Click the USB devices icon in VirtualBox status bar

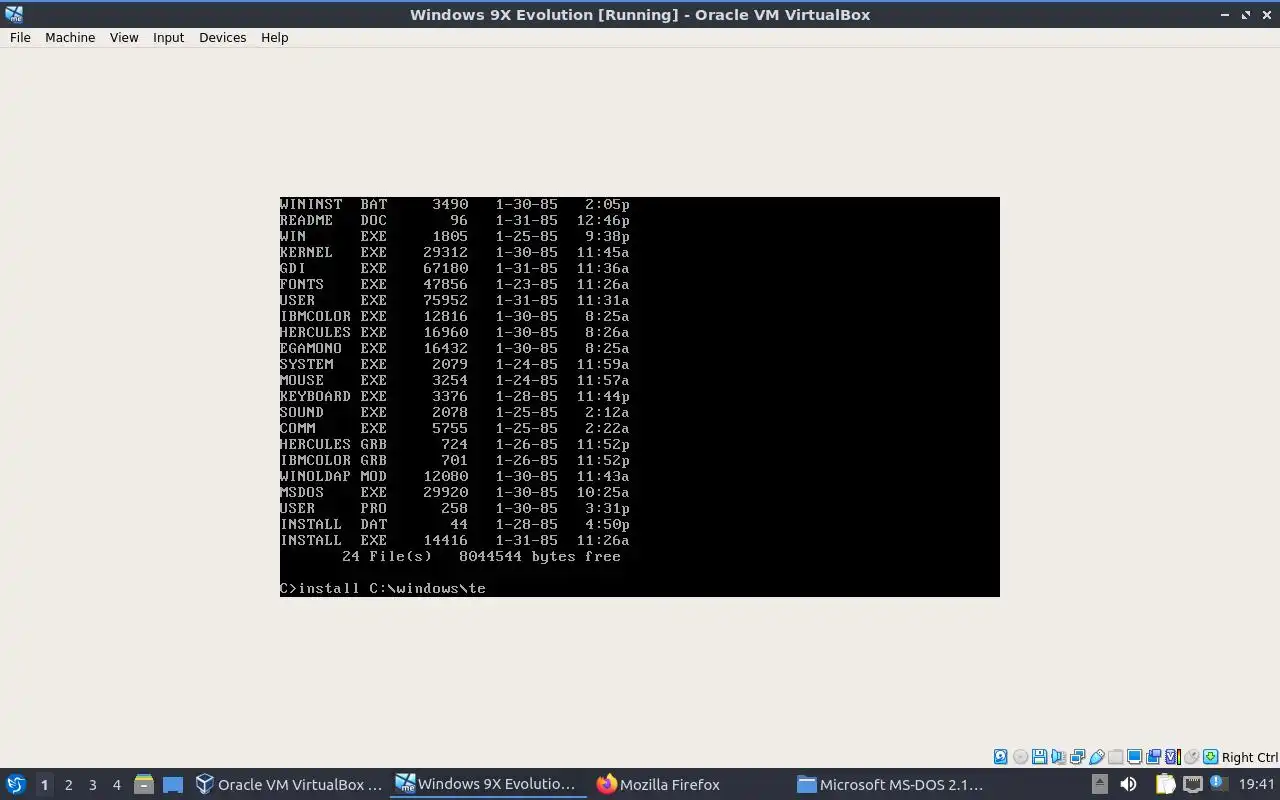[1096, 757]
